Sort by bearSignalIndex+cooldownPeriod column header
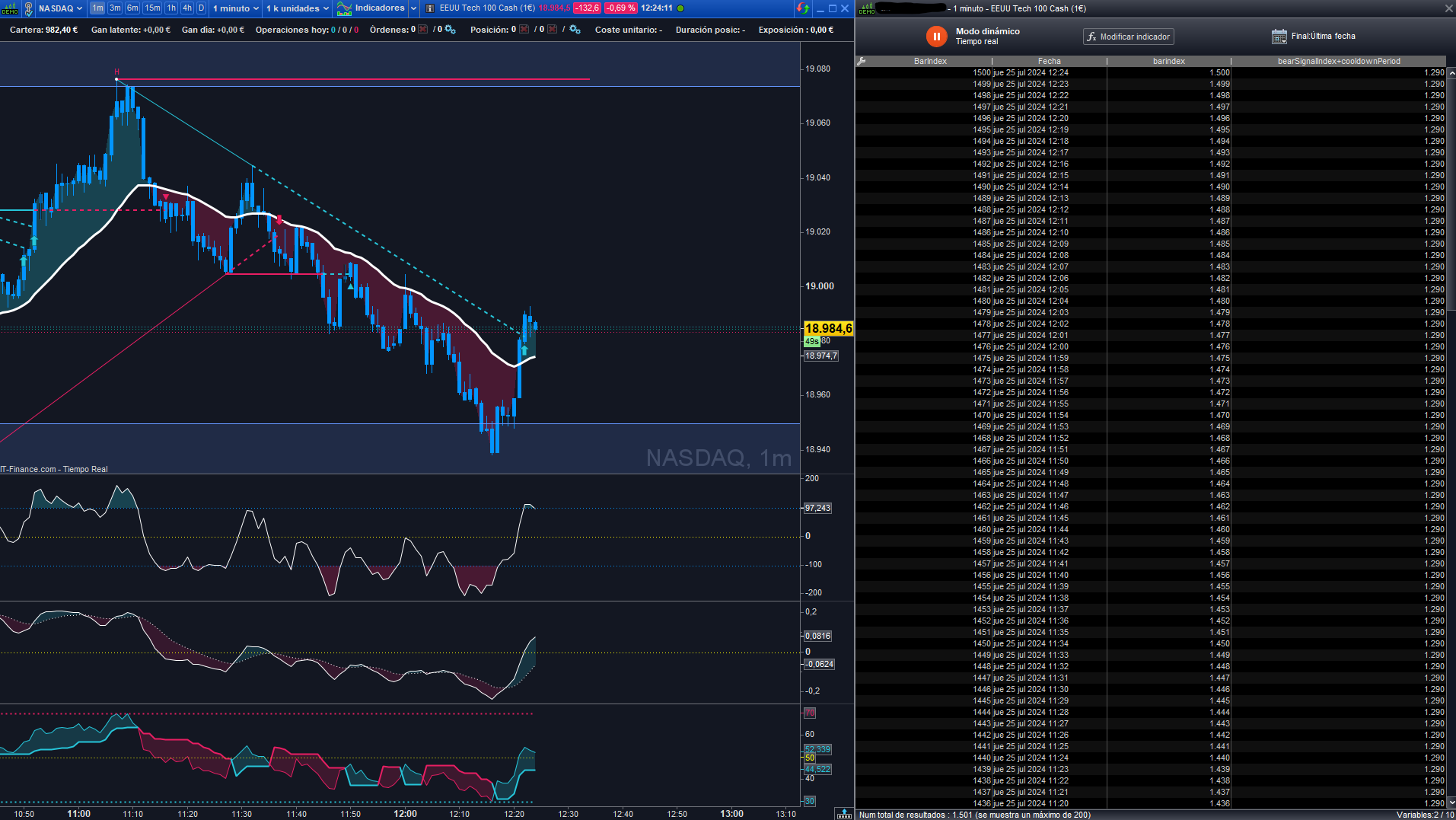 (x=1339, y=61)
